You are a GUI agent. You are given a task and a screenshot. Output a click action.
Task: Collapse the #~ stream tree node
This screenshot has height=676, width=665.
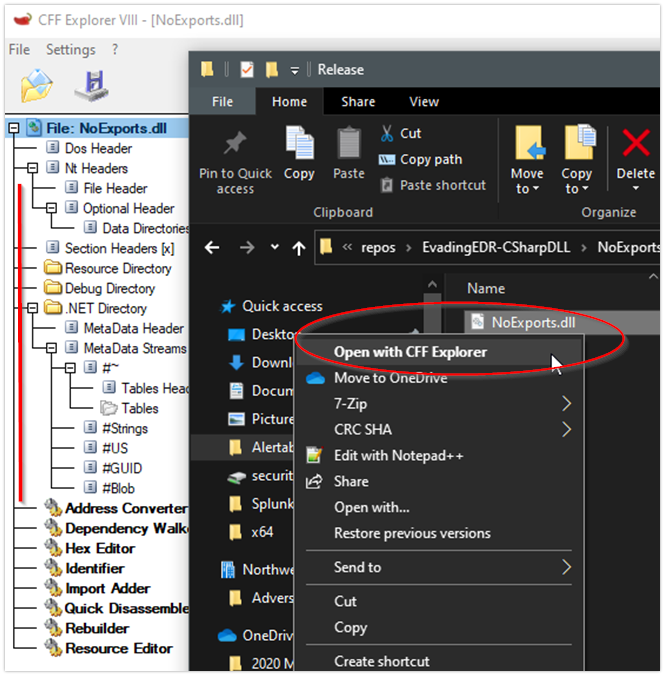70,368
